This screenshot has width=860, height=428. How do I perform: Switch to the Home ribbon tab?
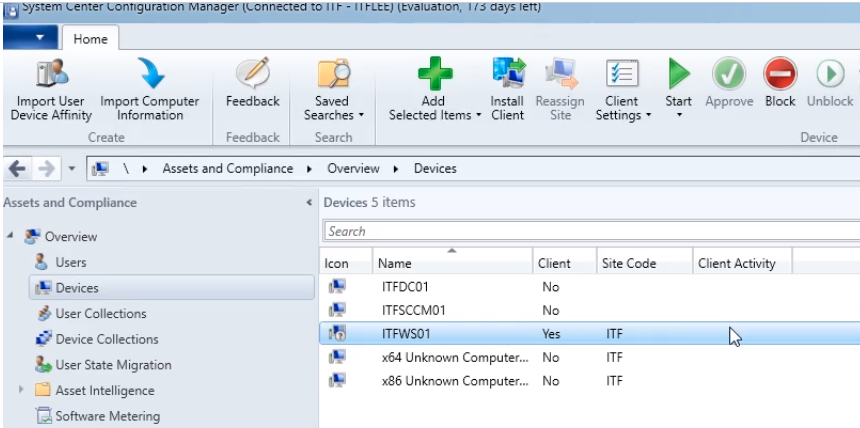90,39
